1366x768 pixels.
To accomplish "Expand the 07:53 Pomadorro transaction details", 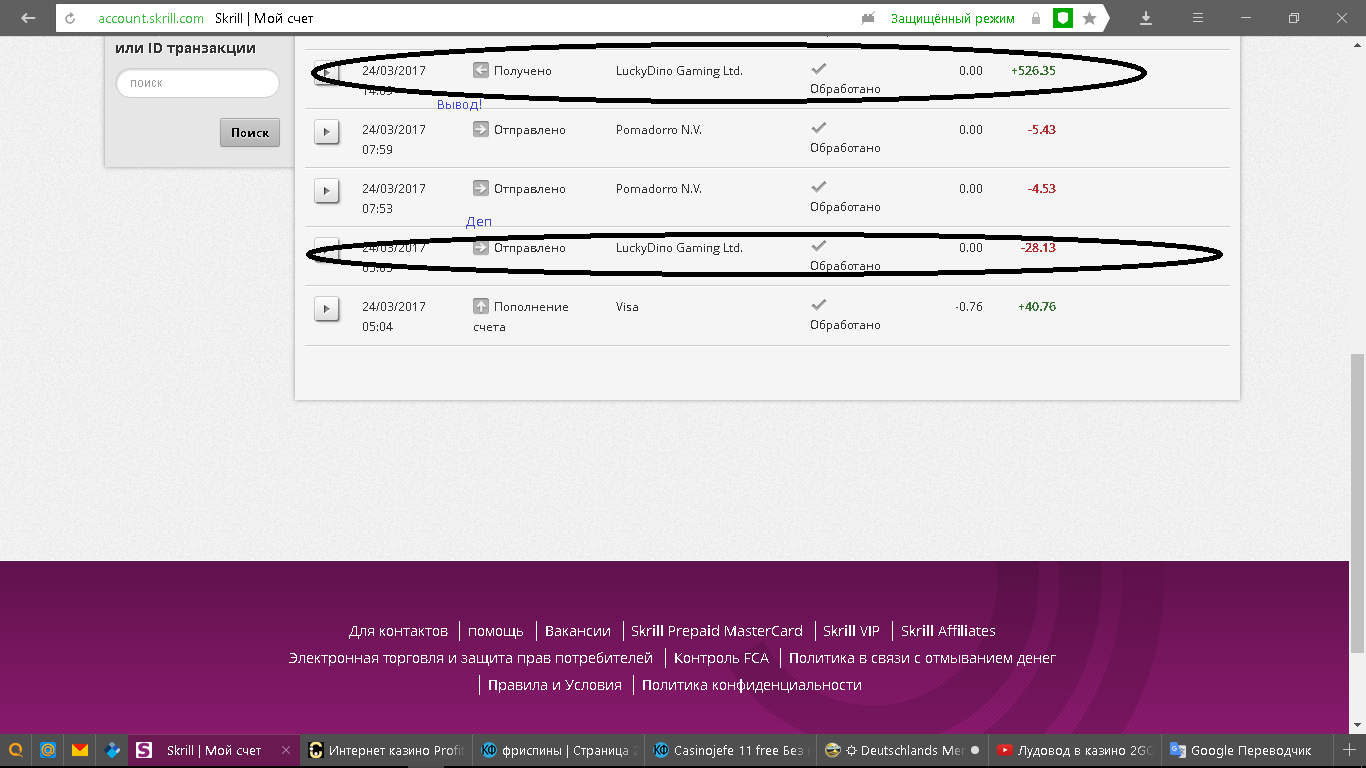I will pyautogui.click(x=327, y=190).
